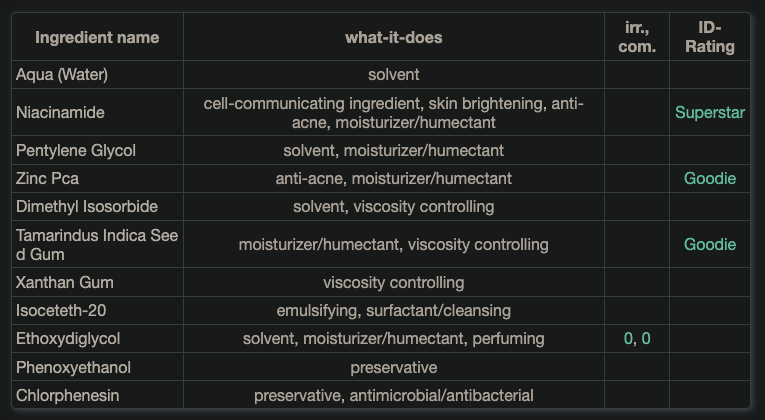Screen dimensions: 765x420
Task: Click the "irr., com." column header
Action: pyautogui.click(x=637, y=38)
